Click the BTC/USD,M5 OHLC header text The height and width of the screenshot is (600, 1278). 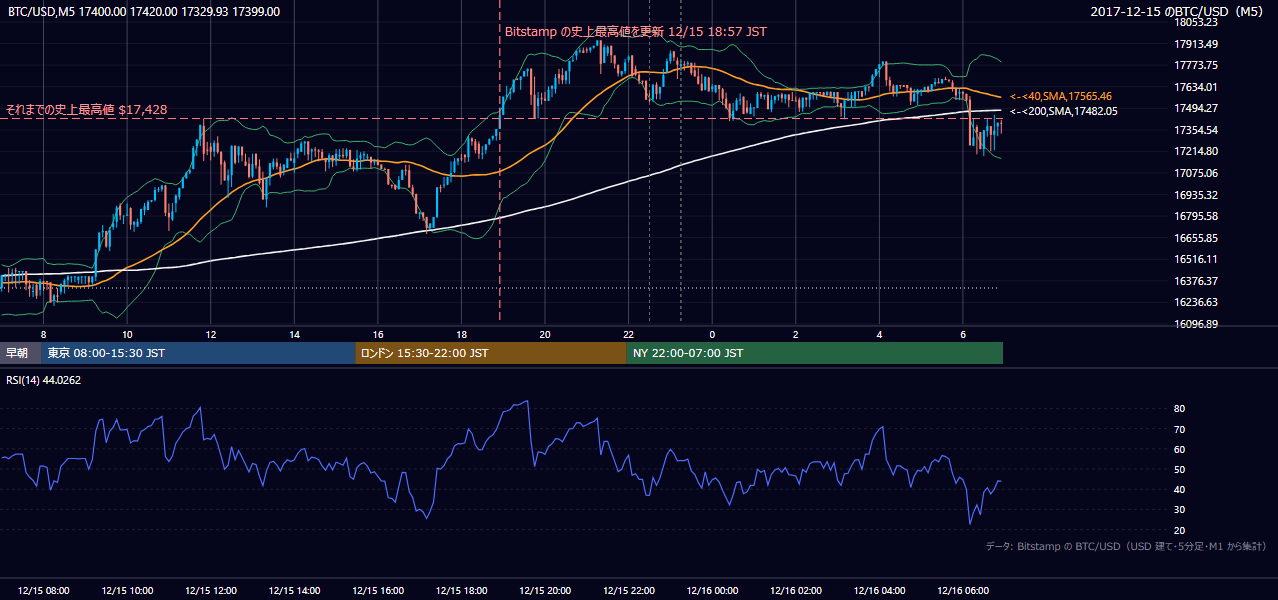(x=144, y=11)
